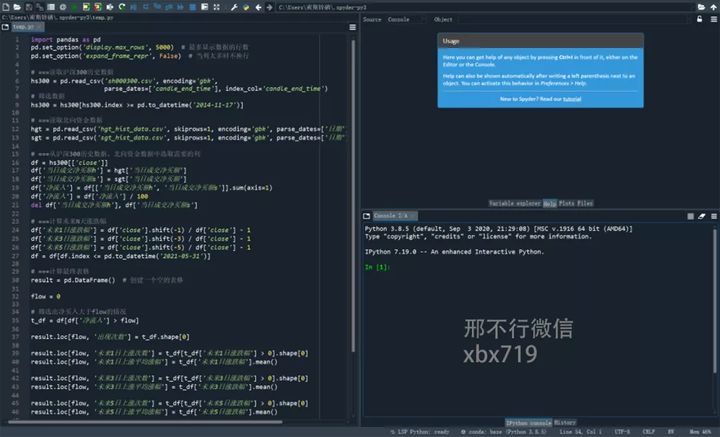Switch to the Files tab
Image resolution: width=720 pixels, height=437 pixels.
(585, 203)
